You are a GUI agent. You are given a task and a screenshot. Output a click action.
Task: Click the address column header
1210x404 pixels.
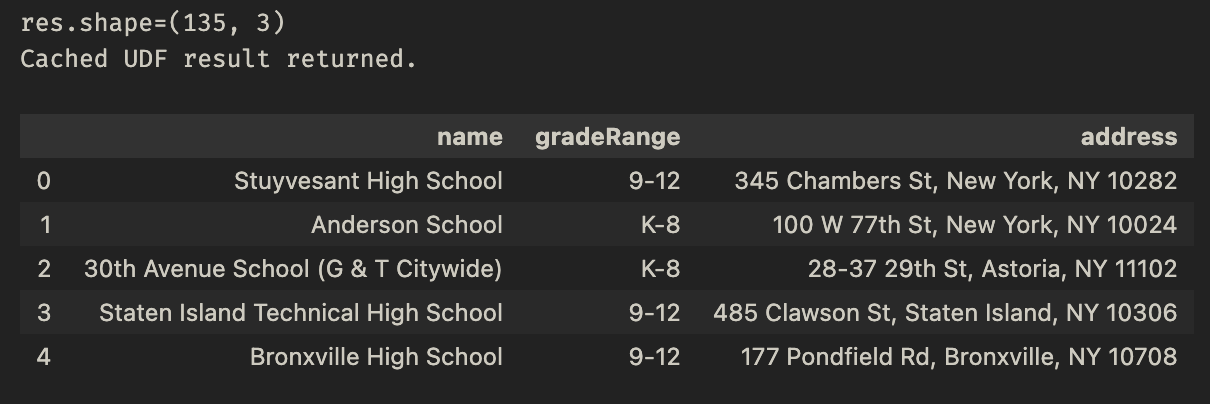1129,137
